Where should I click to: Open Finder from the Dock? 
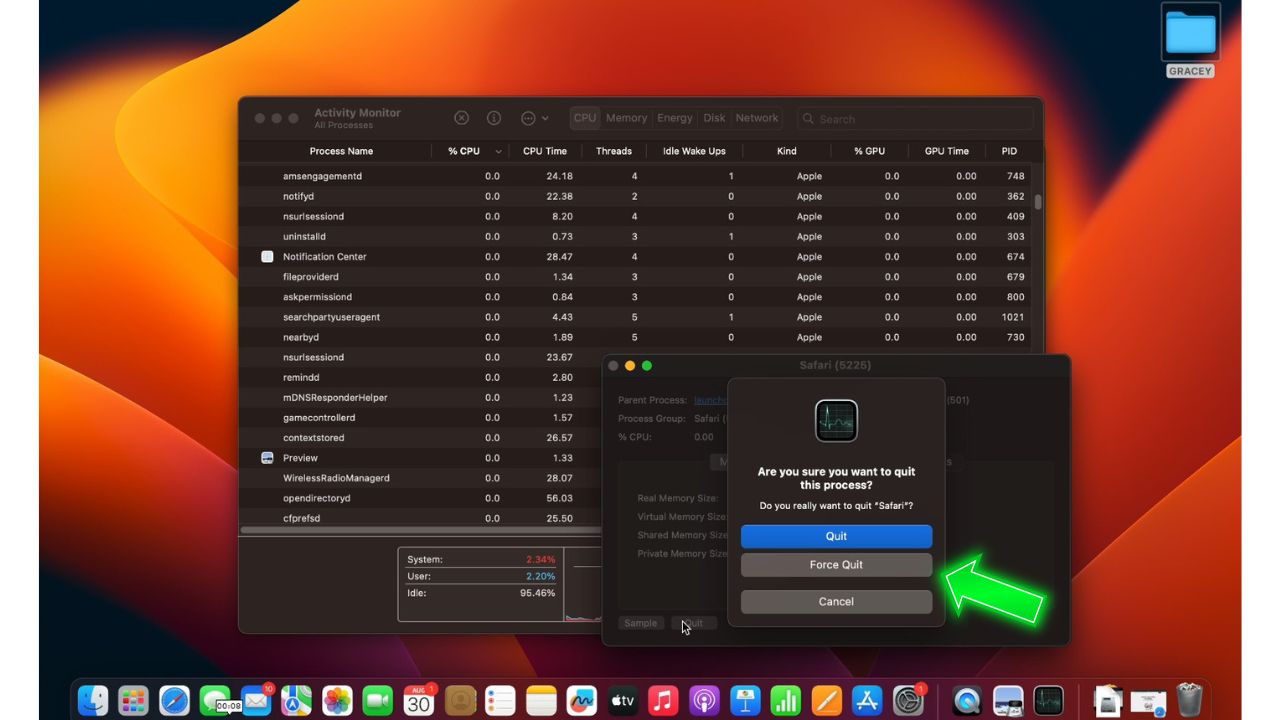(x=93, y=700)
